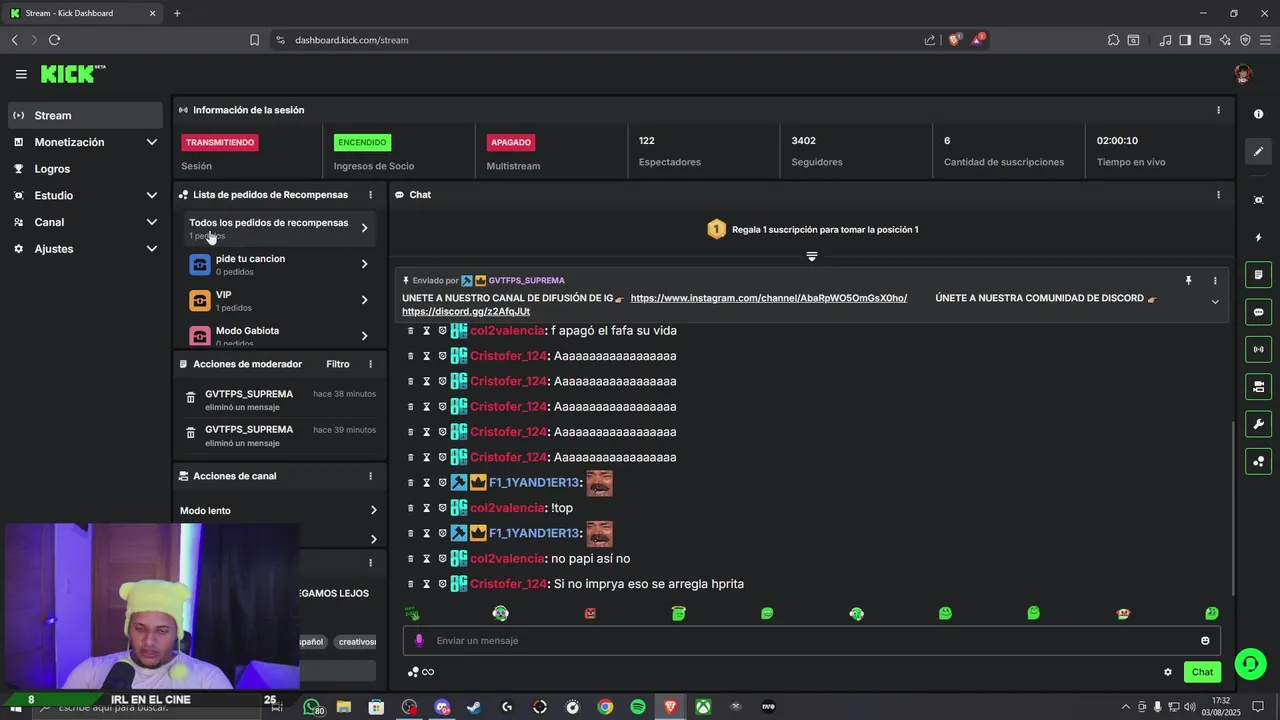This screenshot has height=720, width=1280.
Task: Click the purple microphone icon in message box
Action: (x=419, y=641)
